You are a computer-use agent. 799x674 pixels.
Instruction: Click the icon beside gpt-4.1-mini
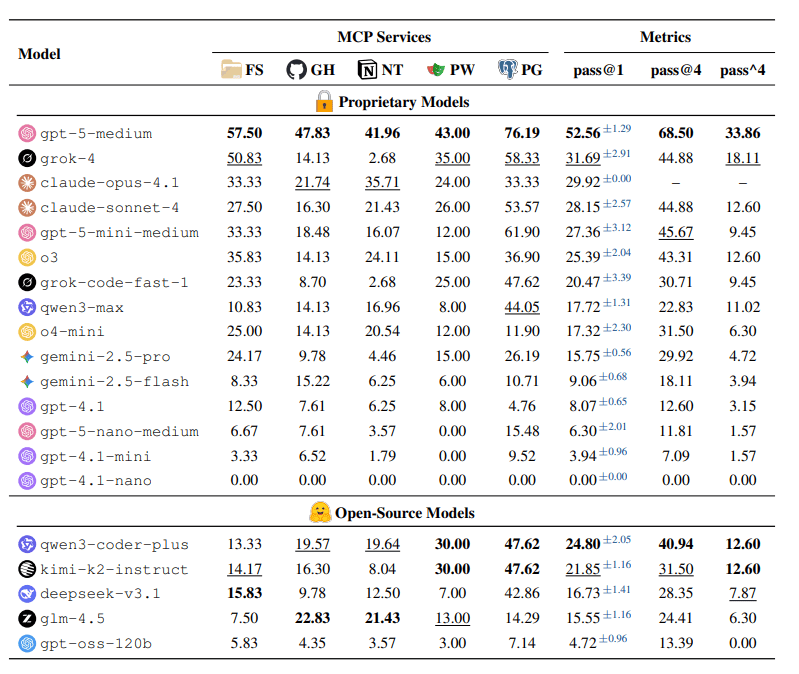pyautogui.click(x=27, y=455)
